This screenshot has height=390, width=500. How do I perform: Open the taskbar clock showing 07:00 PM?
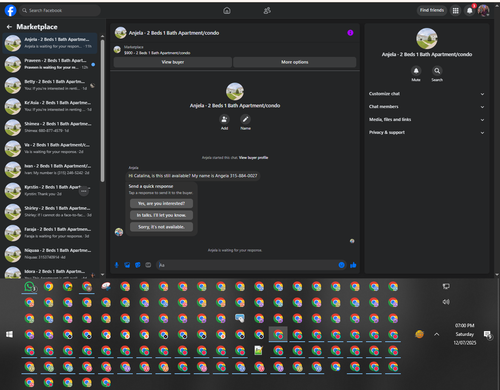tap(465, 334)
